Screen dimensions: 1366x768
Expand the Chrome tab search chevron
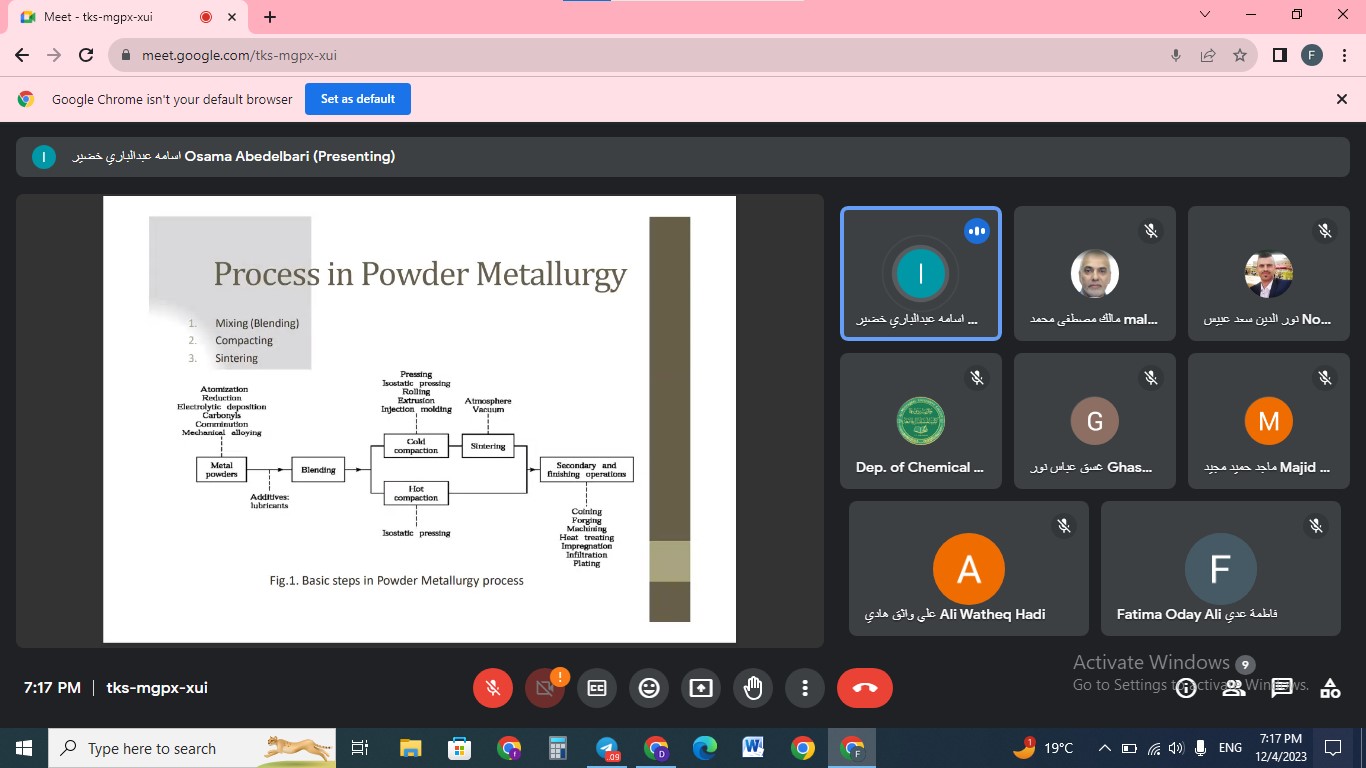click(1205, 15)
